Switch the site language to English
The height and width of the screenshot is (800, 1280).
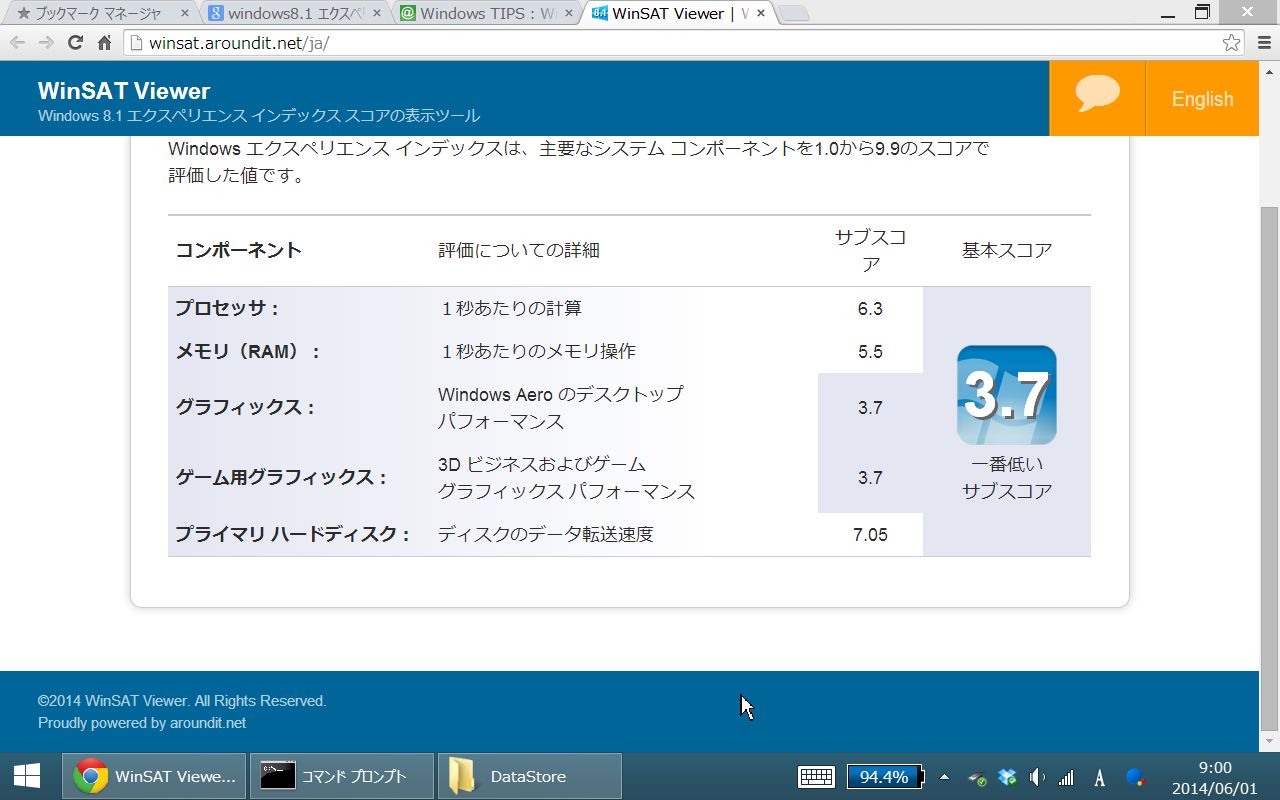[x=1202, y=99]
